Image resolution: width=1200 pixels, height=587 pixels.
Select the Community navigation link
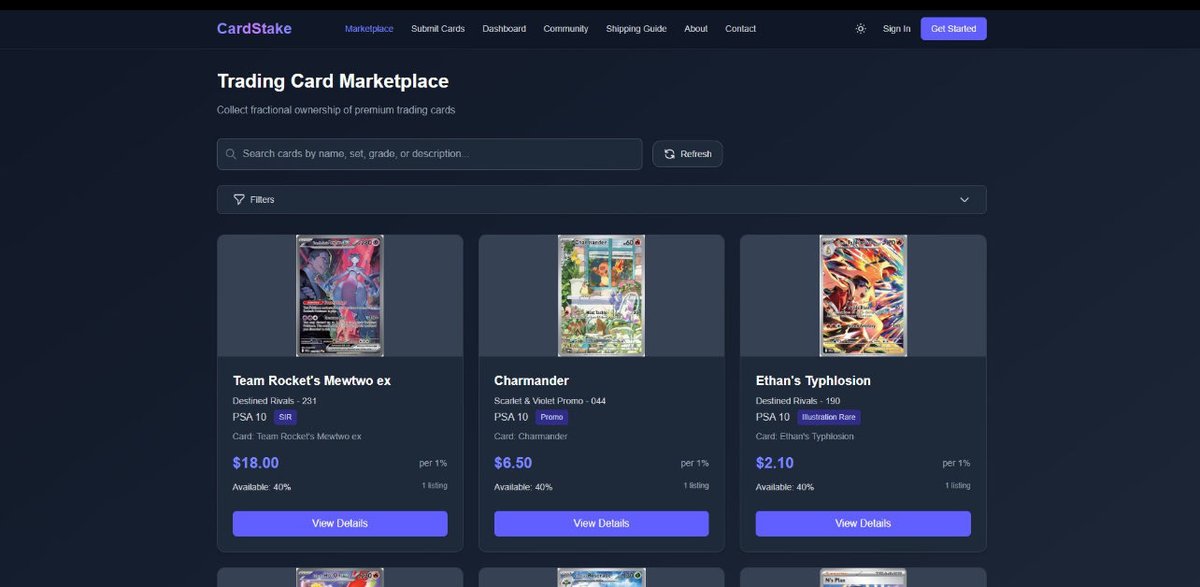tap(565, 28)
